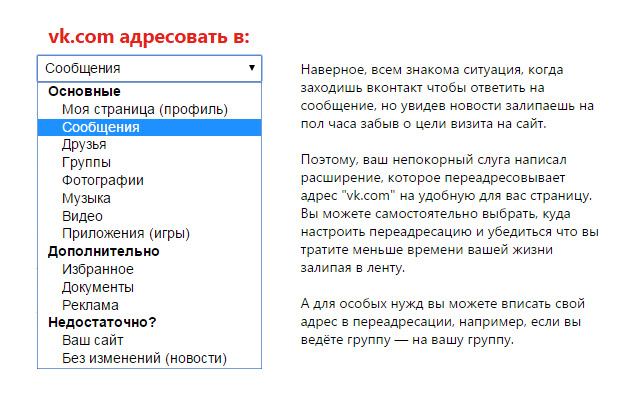Choose Фотографии option
This screenshot has width=640, height=400.
click(x=149, y=180)
